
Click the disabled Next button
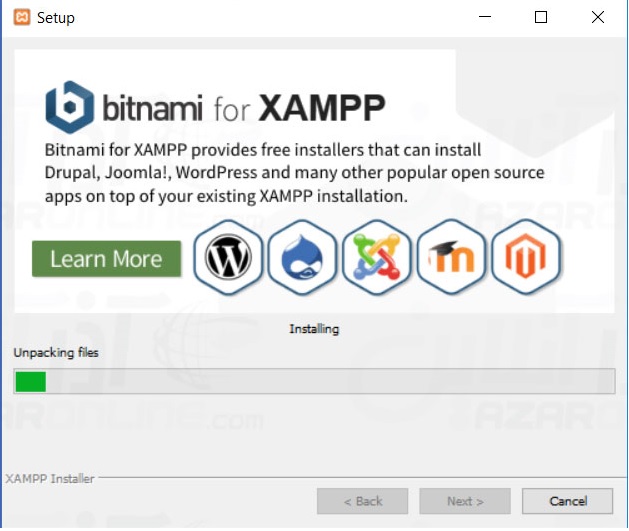(x=465, y=501)
